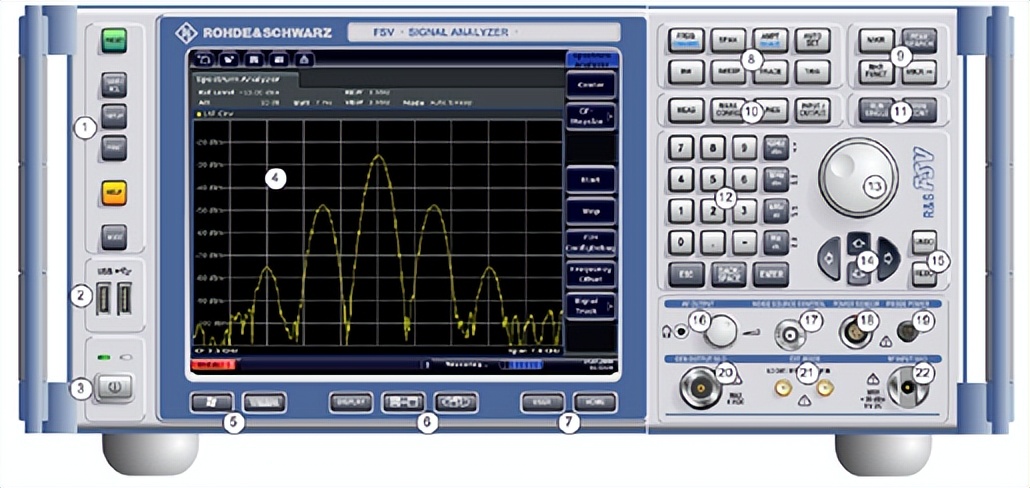This screenshot has width=1030, height=488.
Task: Select the SETUP key on left panel
Action: (114, 116)
